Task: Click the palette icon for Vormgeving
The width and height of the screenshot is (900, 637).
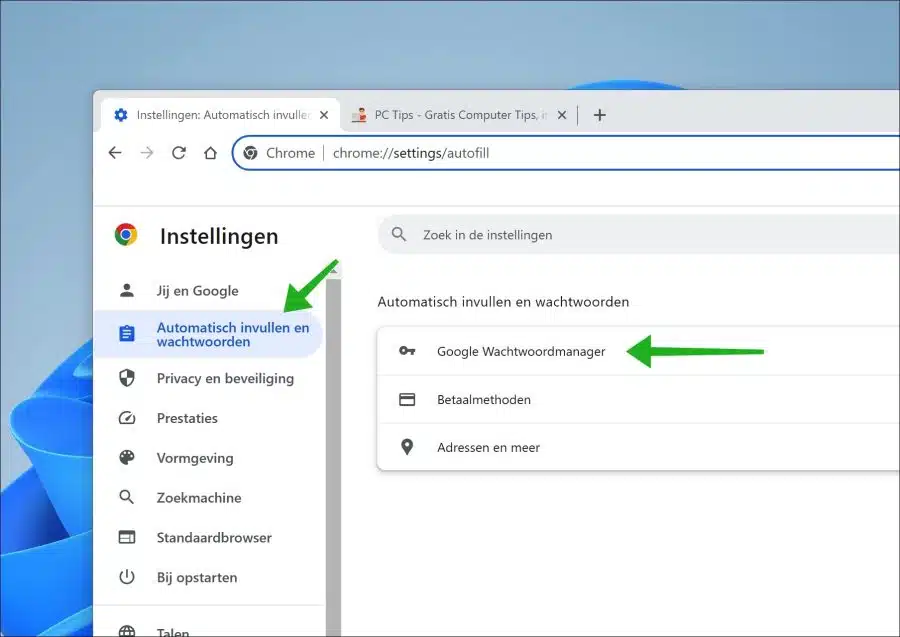Action: point(126,457)
